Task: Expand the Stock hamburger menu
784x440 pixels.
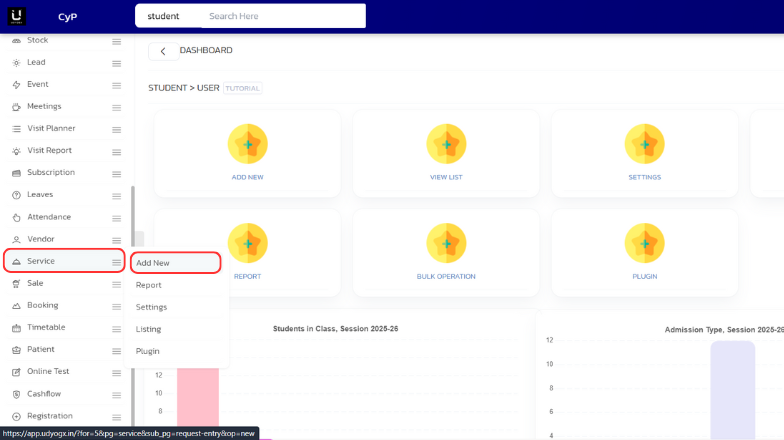Action: [116, 41]
